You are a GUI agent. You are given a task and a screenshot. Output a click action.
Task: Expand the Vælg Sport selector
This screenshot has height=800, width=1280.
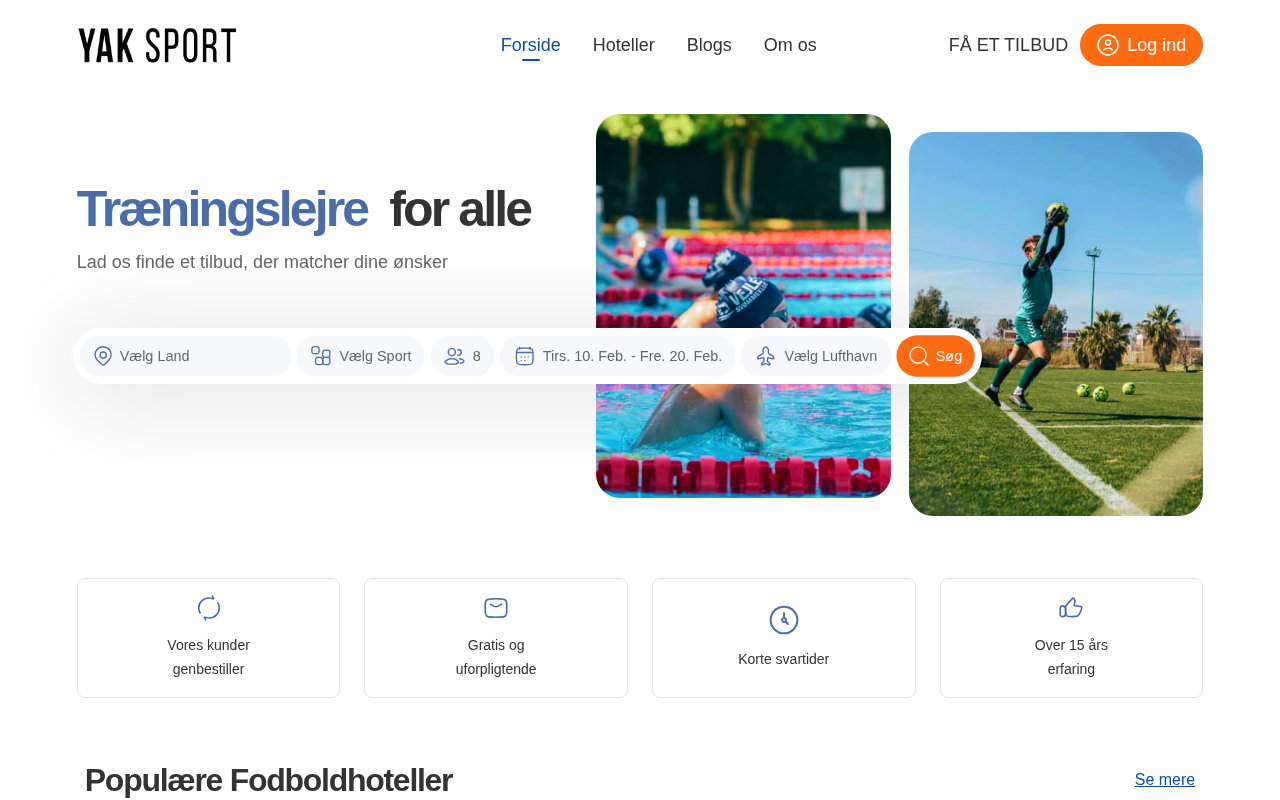pos(361,356)
